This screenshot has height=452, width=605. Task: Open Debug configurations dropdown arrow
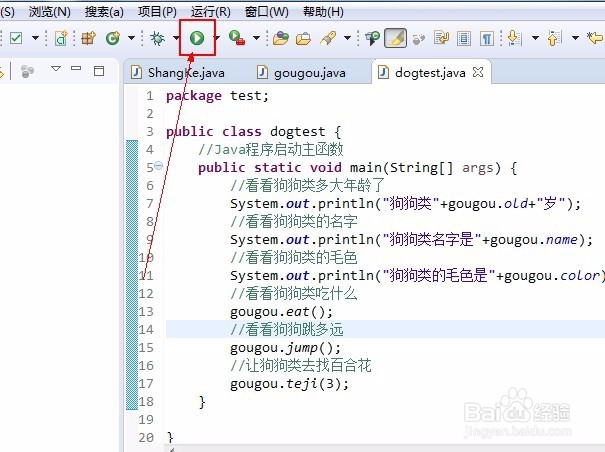[x=176, y=38]
